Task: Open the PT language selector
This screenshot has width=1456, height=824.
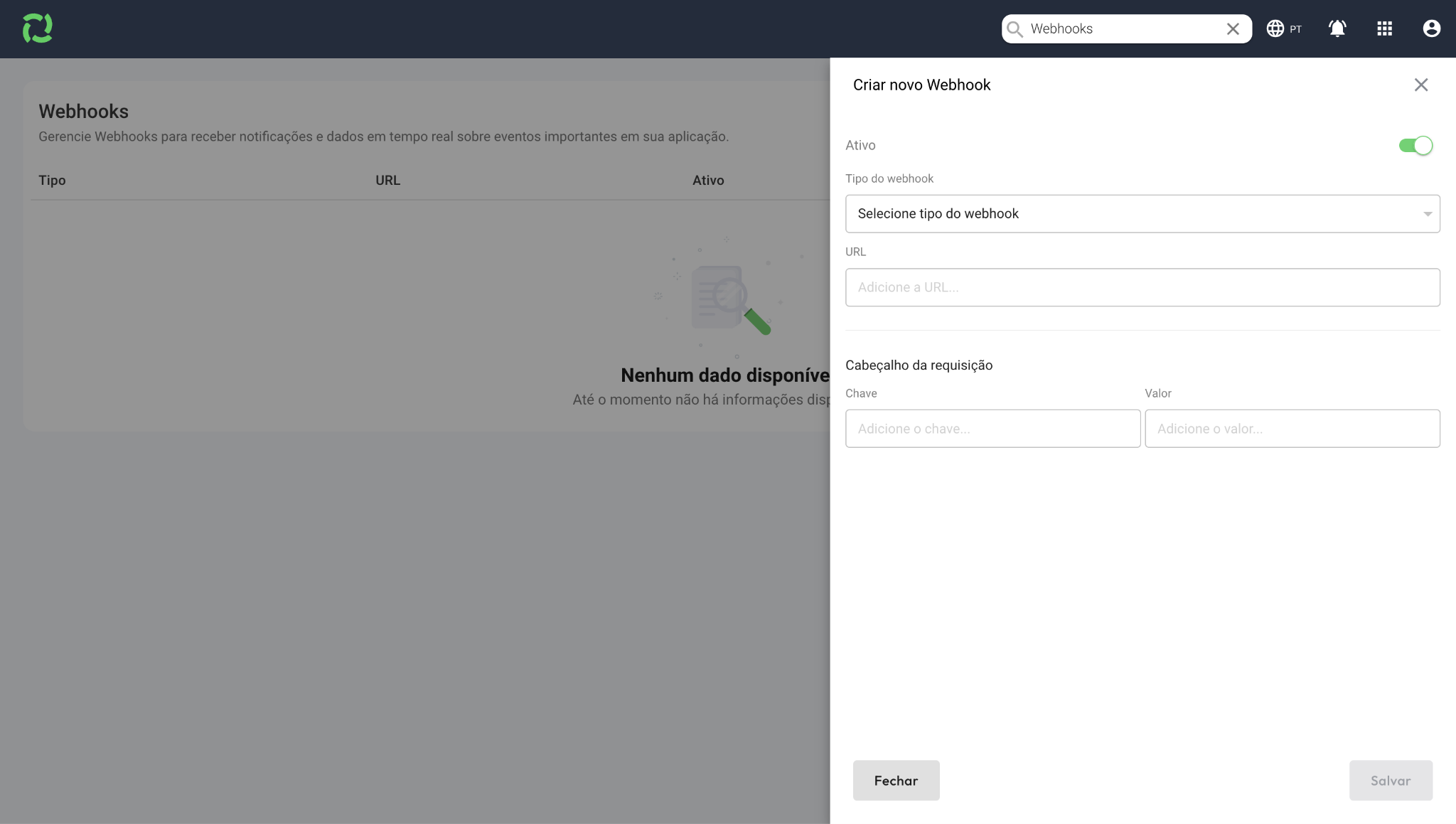Action: [1284, 28]
